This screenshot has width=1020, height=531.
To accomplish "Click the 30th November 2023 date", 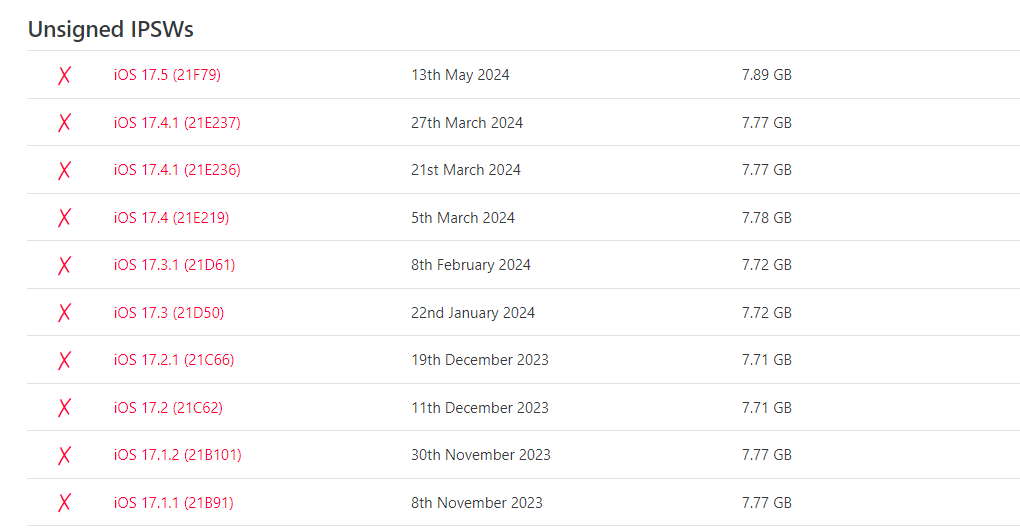I will [x=481, y=455].
